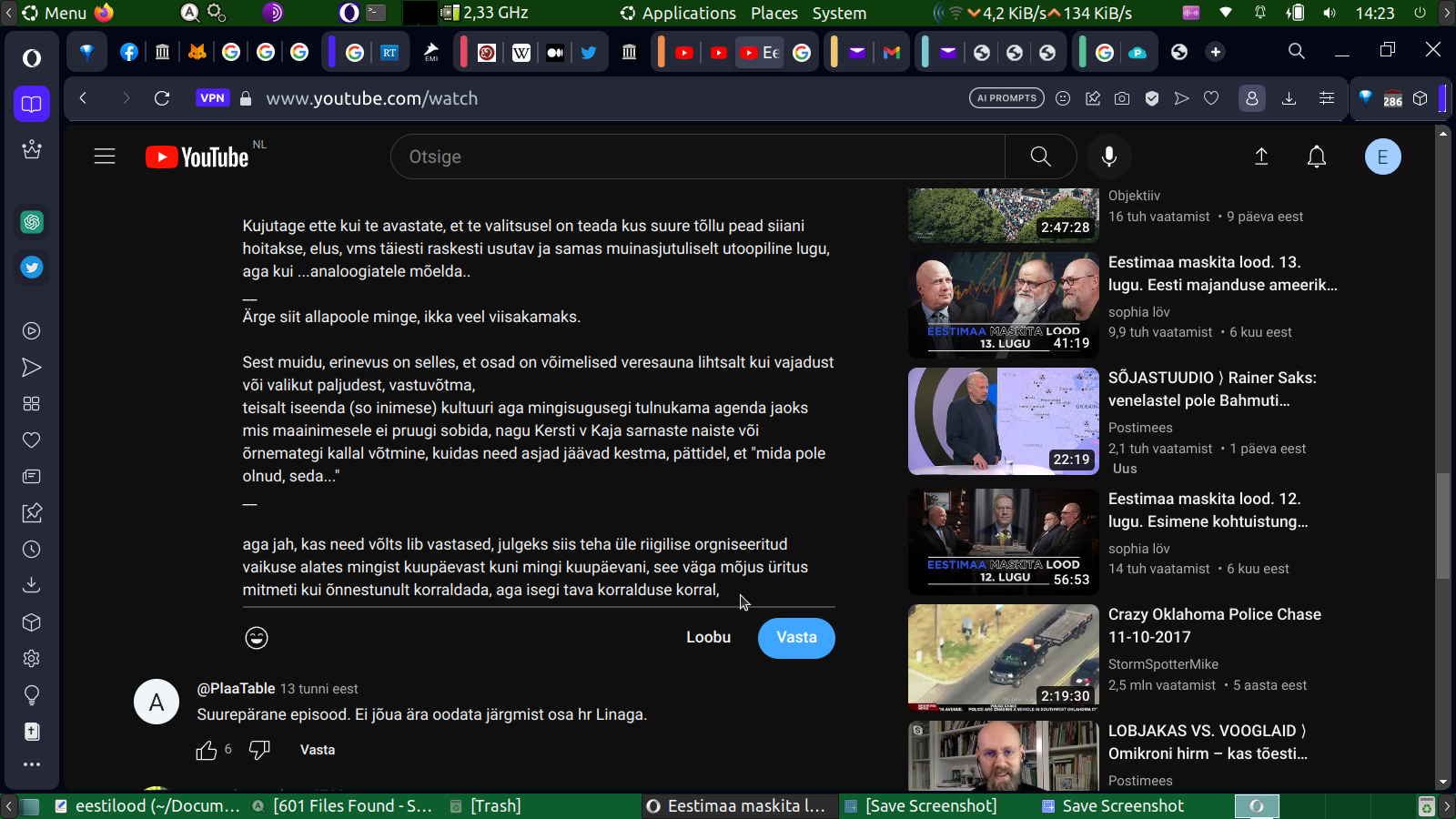Dislike the @PlaaTable comment
The image size is (1456, 819).
pos(259,750)
